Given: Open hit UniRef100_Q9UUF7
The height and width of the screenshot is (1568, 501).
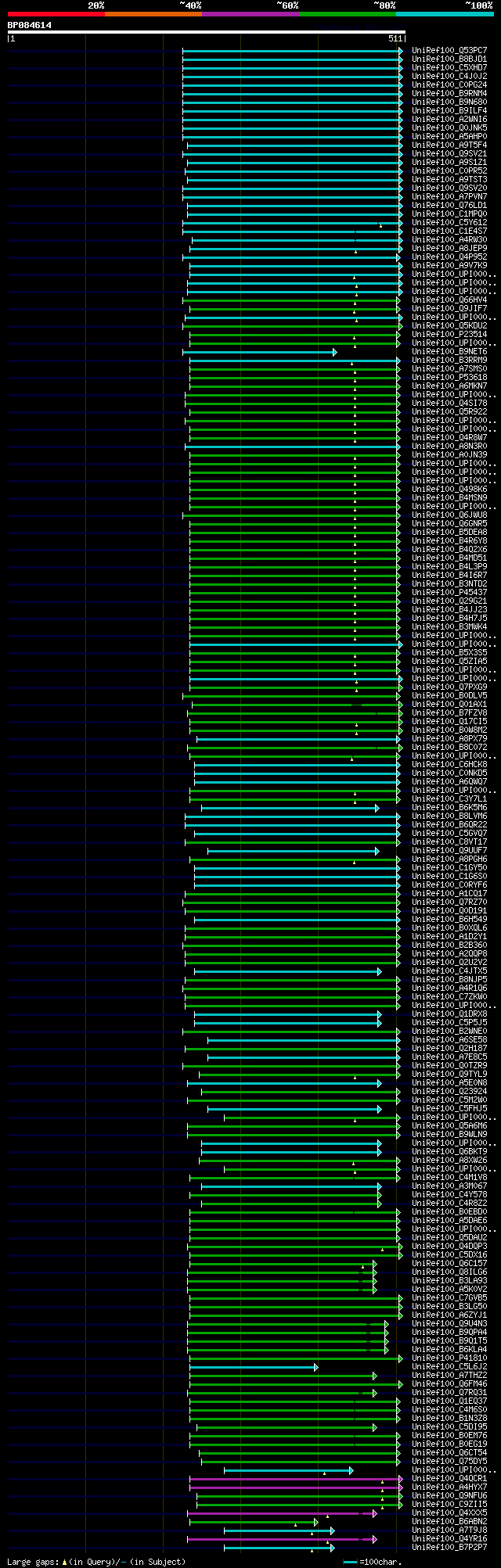Looking at the screenshot, I should click(x=449, y=851).
